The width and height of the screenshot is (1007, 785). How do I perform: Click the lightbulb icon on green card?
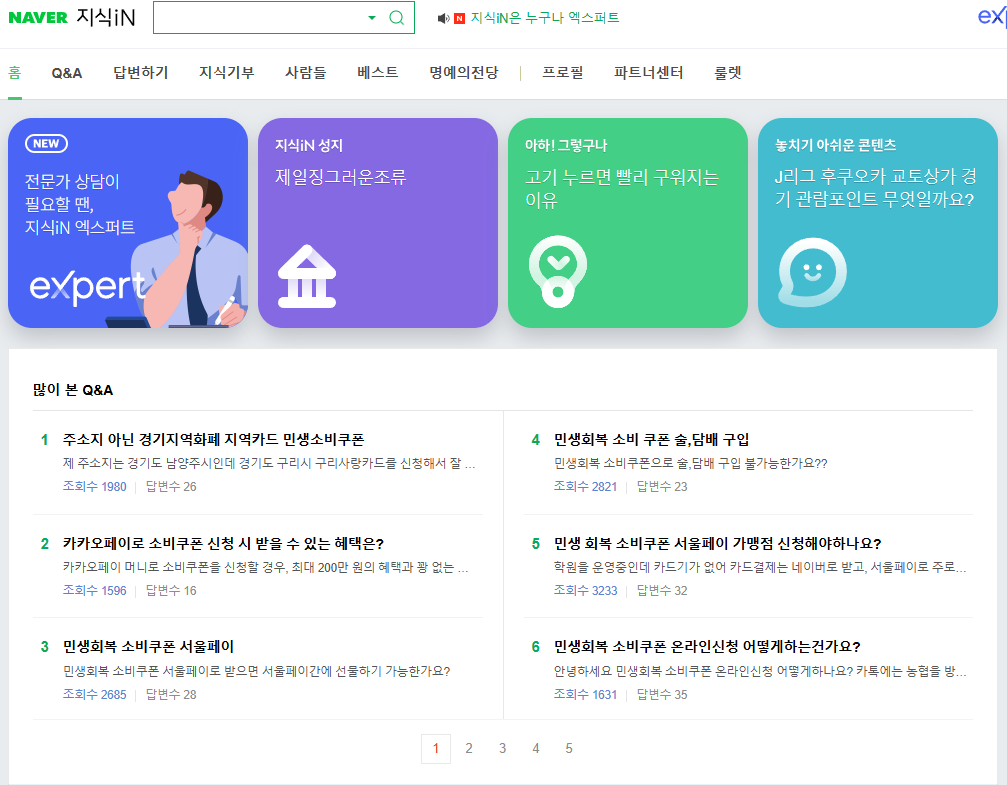[x=557, y=271]
